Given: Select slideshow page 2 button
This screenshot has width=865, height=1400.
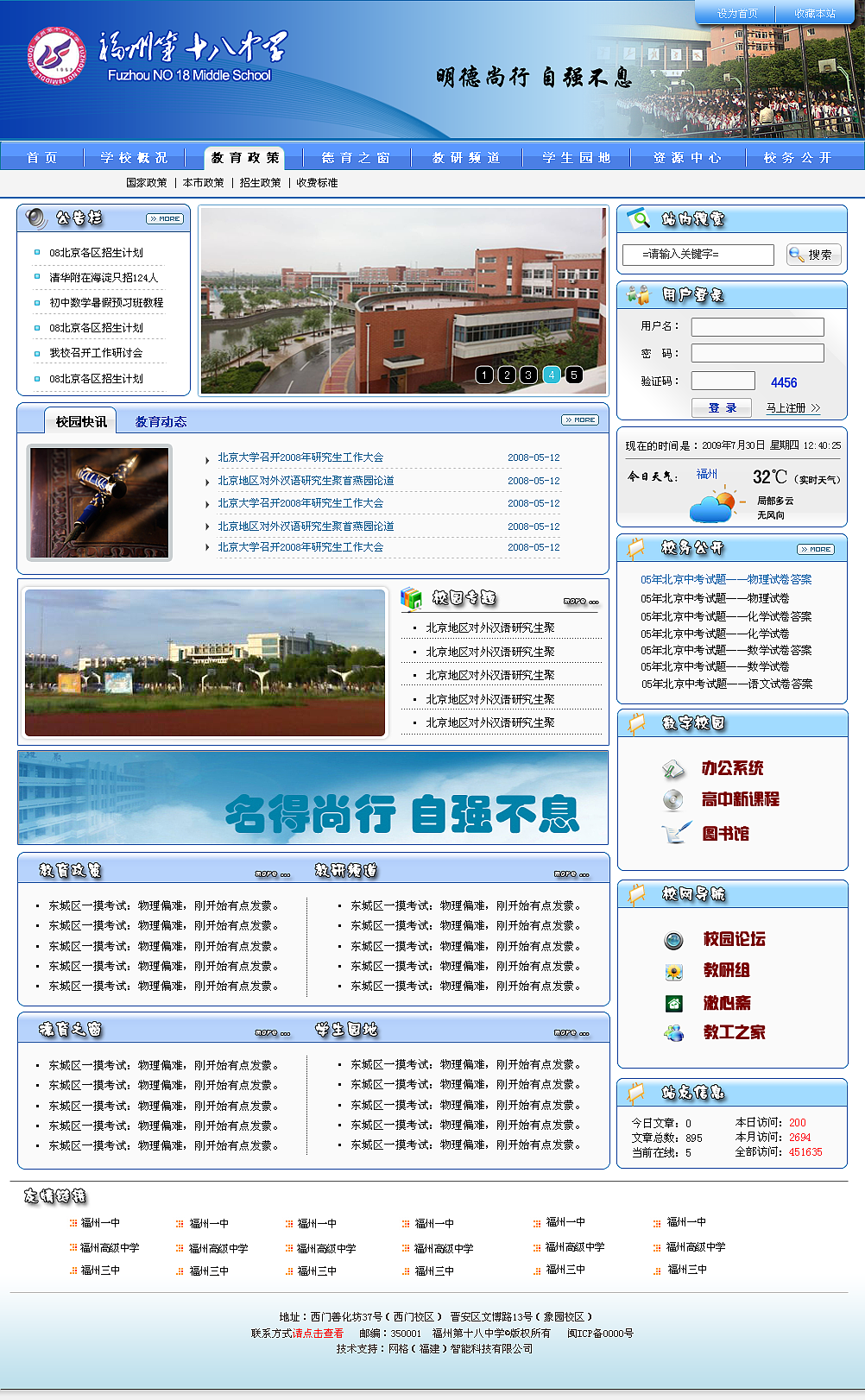Looking at the screenshot, I should (507, 375).
